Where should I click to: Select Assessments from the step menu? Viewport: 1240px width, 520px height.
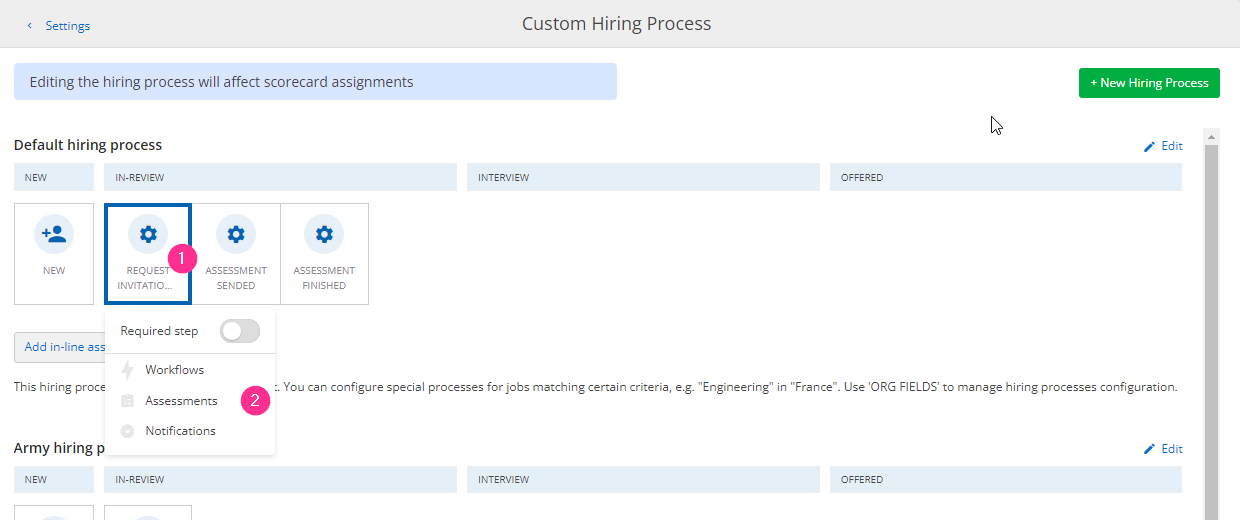pyautogui.click(x=181, y=401)
